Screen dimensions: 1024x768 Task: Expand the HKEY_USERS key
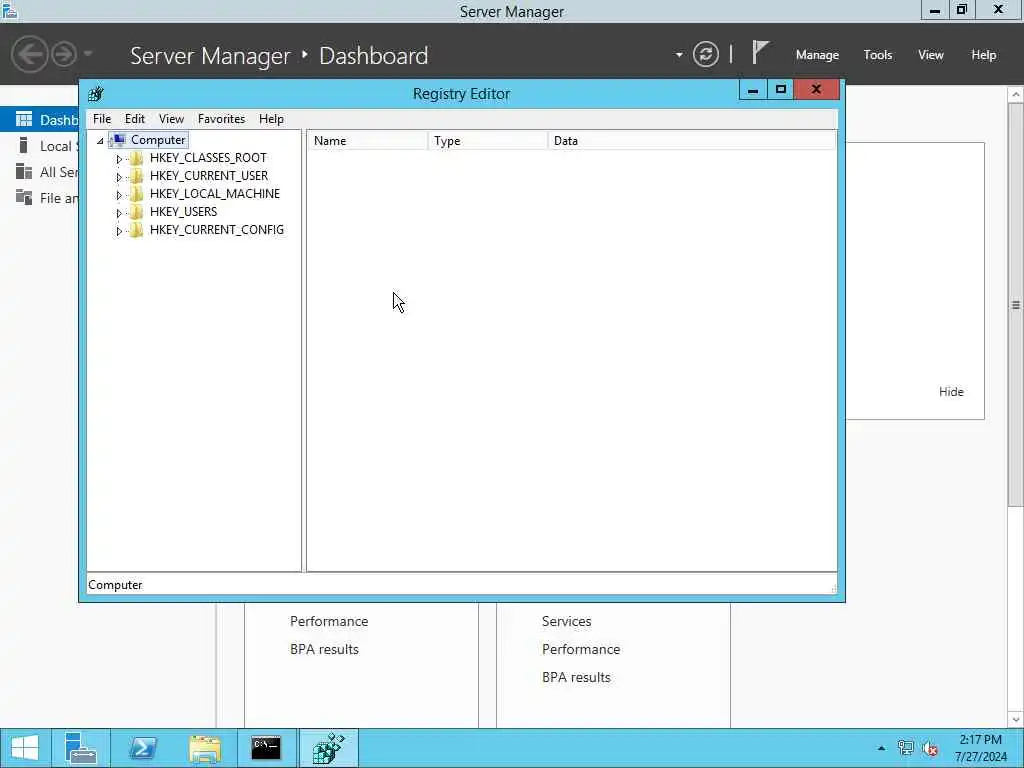[x=119, y=213]
